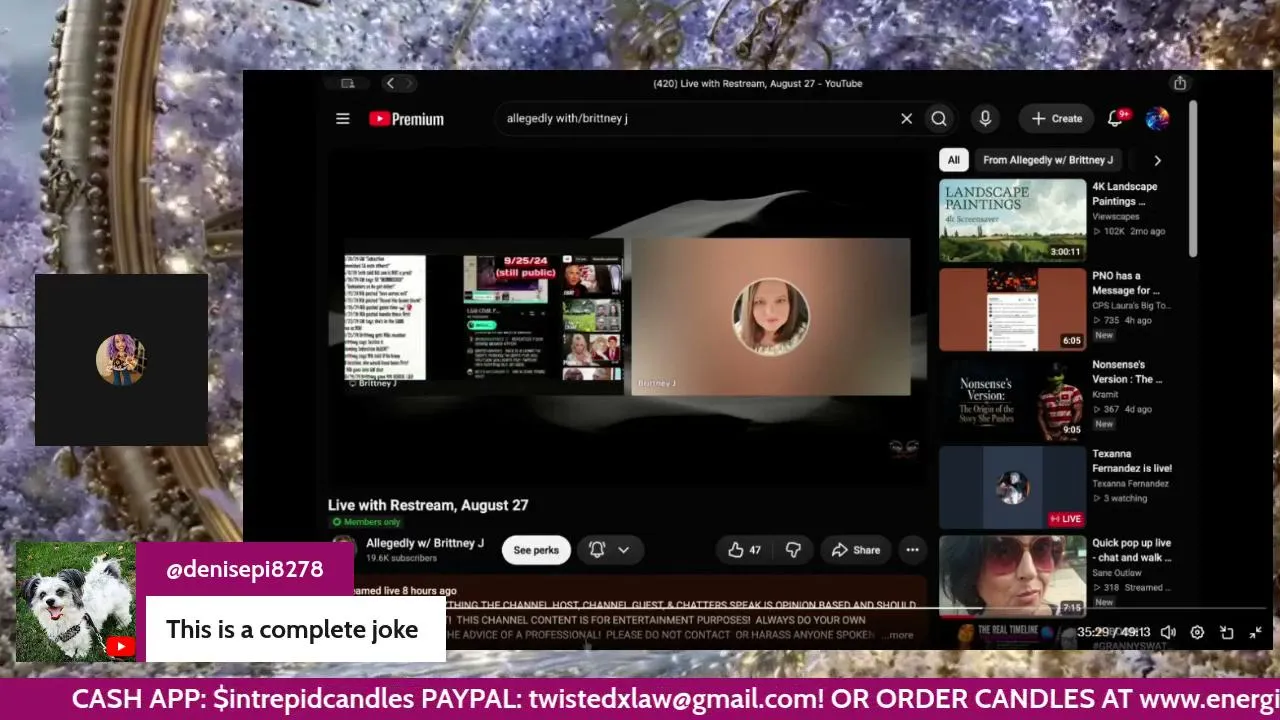Open the Create menu button
This screenshot has width=1280, height=720.
coord(1056,119)
